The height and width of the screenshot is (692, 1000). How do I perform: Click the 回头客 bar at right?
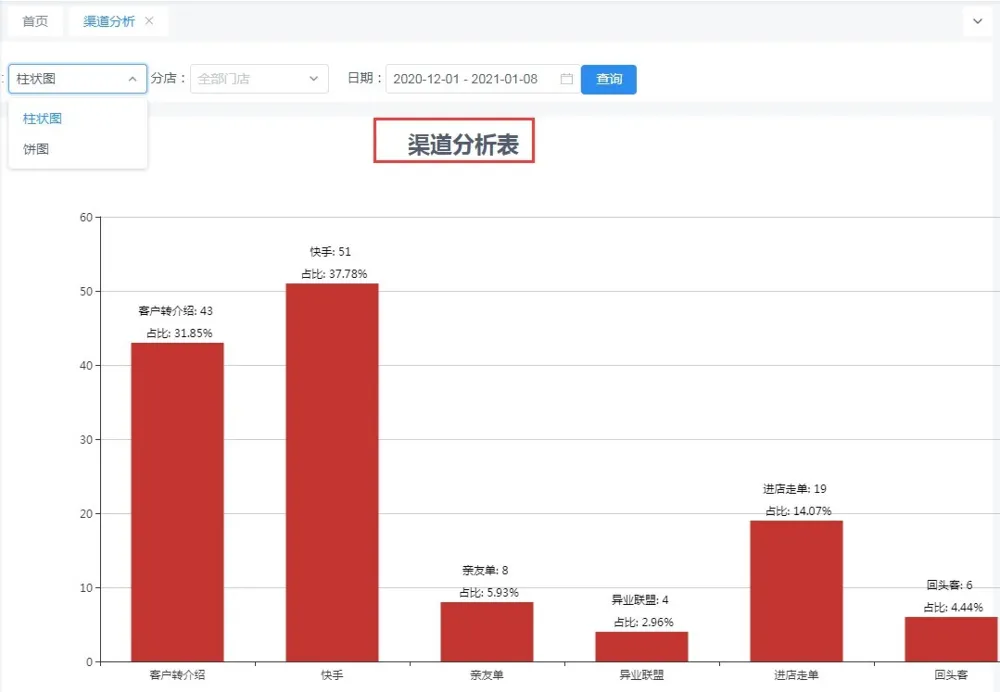(951, 639)
